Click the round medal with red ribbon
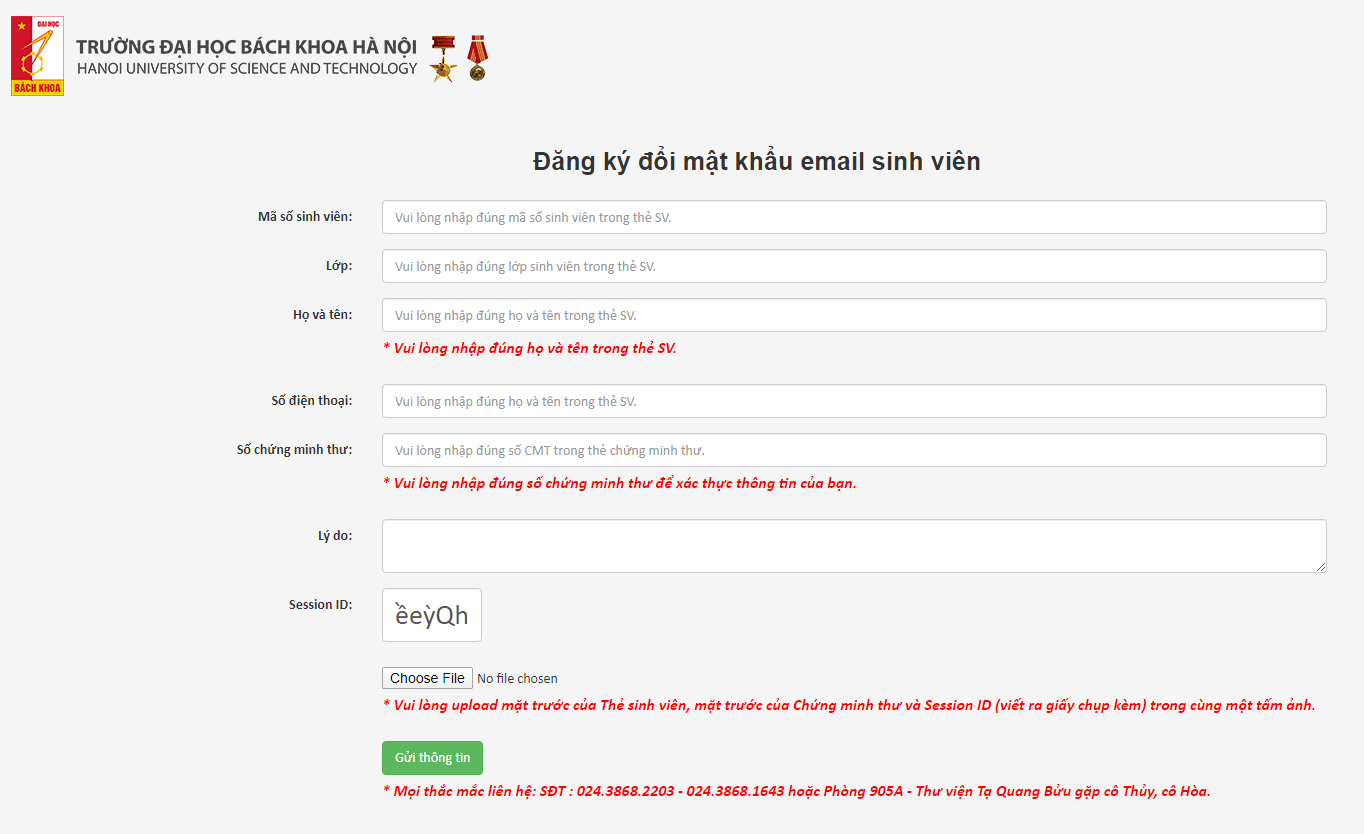 pos(478,58)
